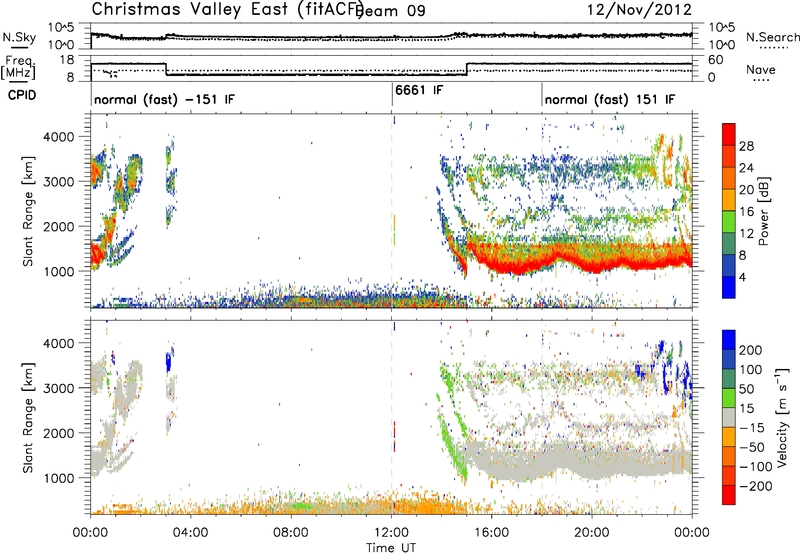
Task: Click the red top segment of Power colorbar
Action: 729,134
